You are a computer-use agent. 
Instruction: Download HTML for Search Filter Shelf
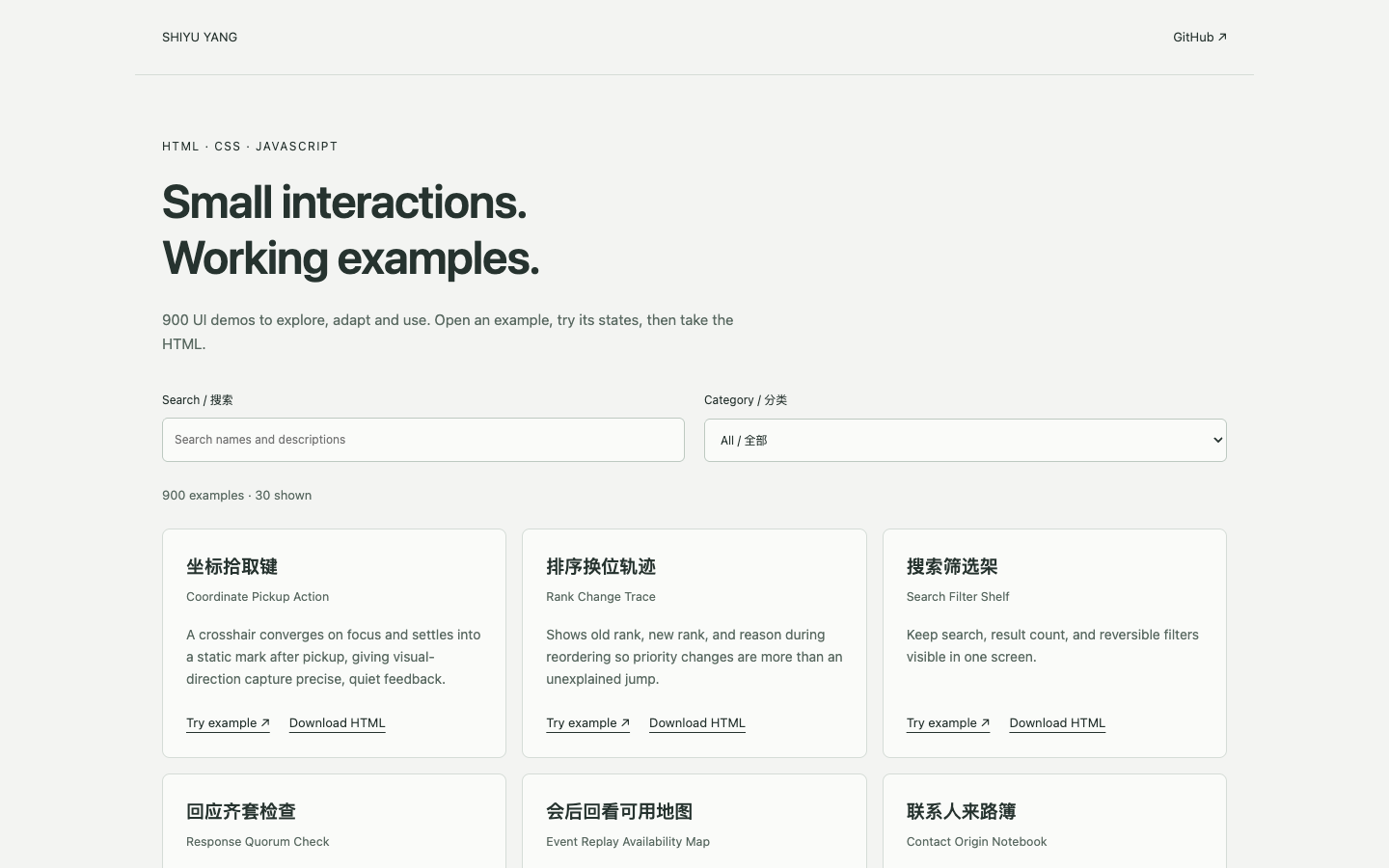pyautogui.click(x=1057, y=723)
